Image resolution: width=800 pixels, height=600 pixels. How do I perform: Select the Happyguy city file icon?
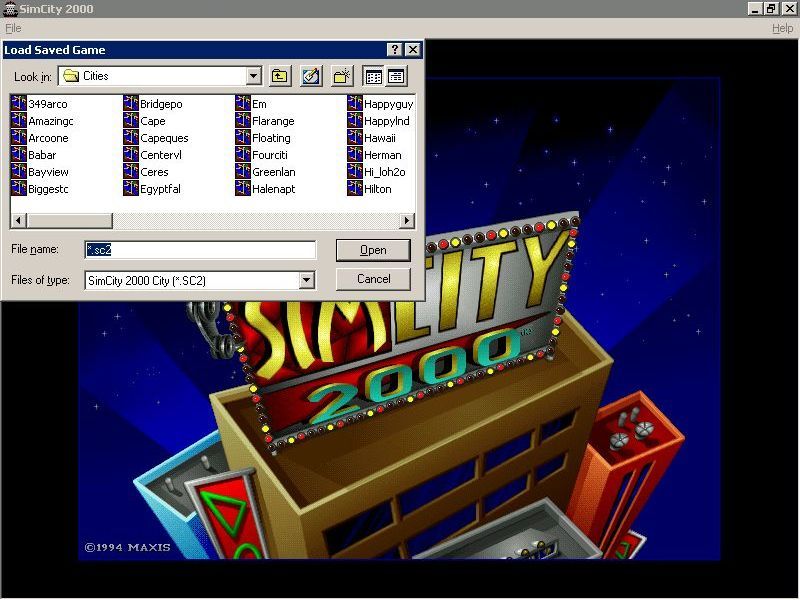[355, 104]
